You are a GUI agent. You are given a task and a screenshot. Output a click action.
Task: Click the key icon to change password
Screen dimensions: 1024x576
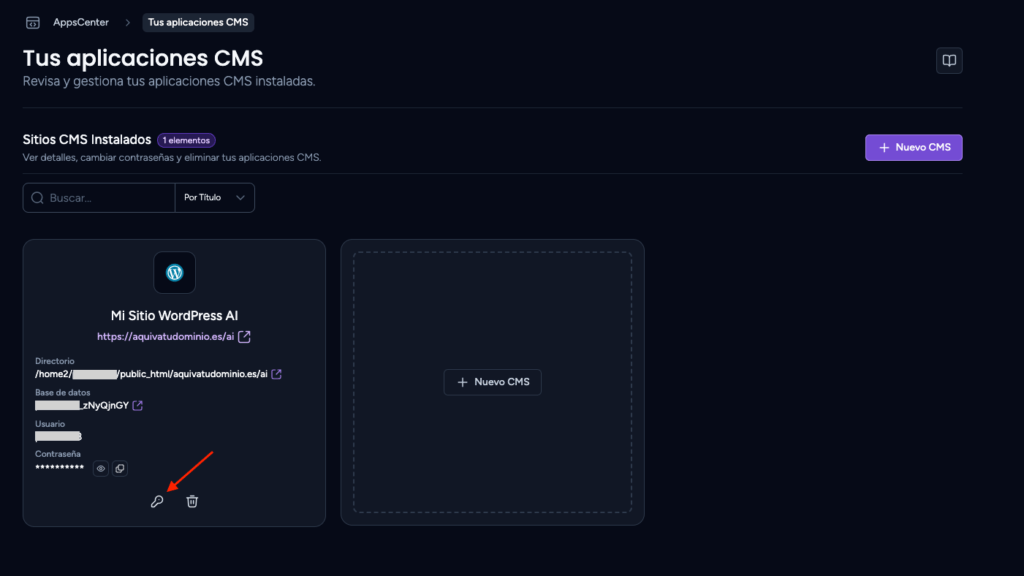coord(157,502)
